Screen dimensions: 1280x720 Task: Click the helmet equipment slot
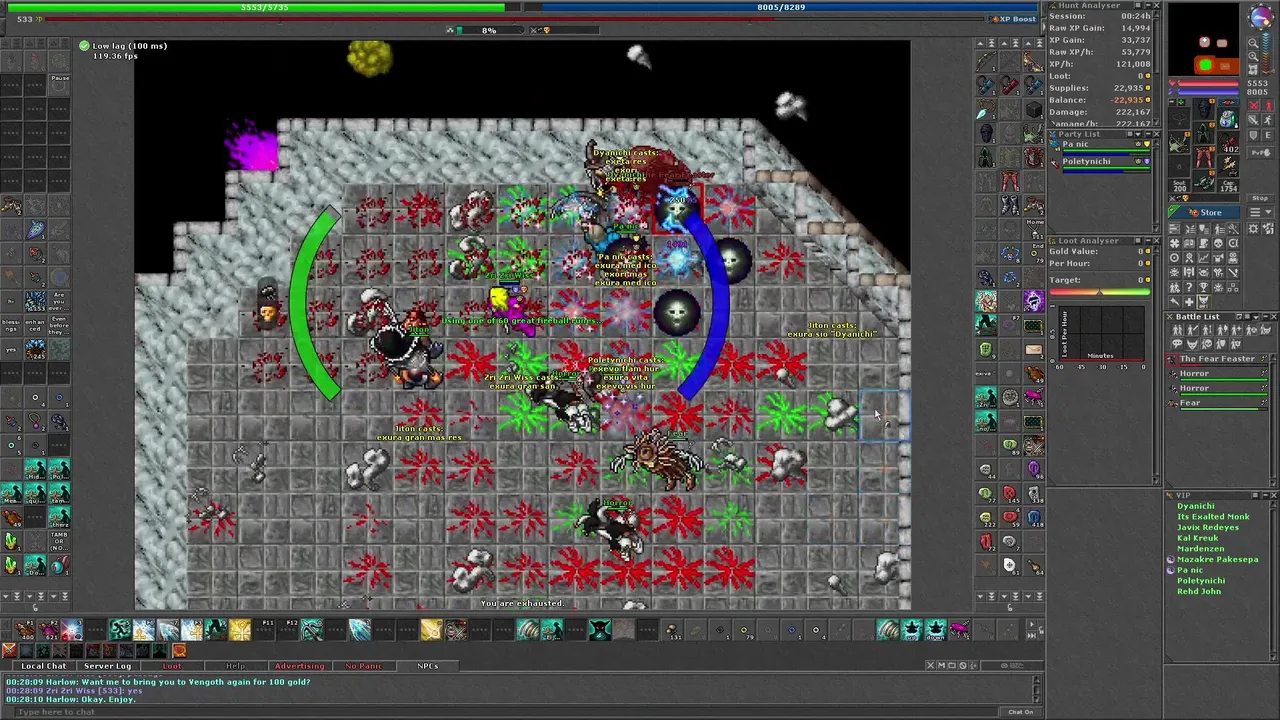pos(1203,107)
